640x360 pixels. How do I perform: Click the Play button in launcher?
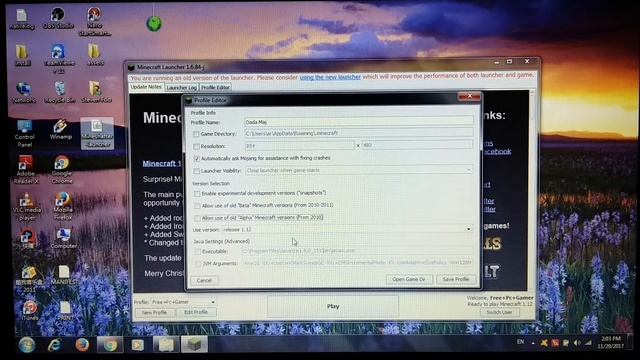[333, 306]
